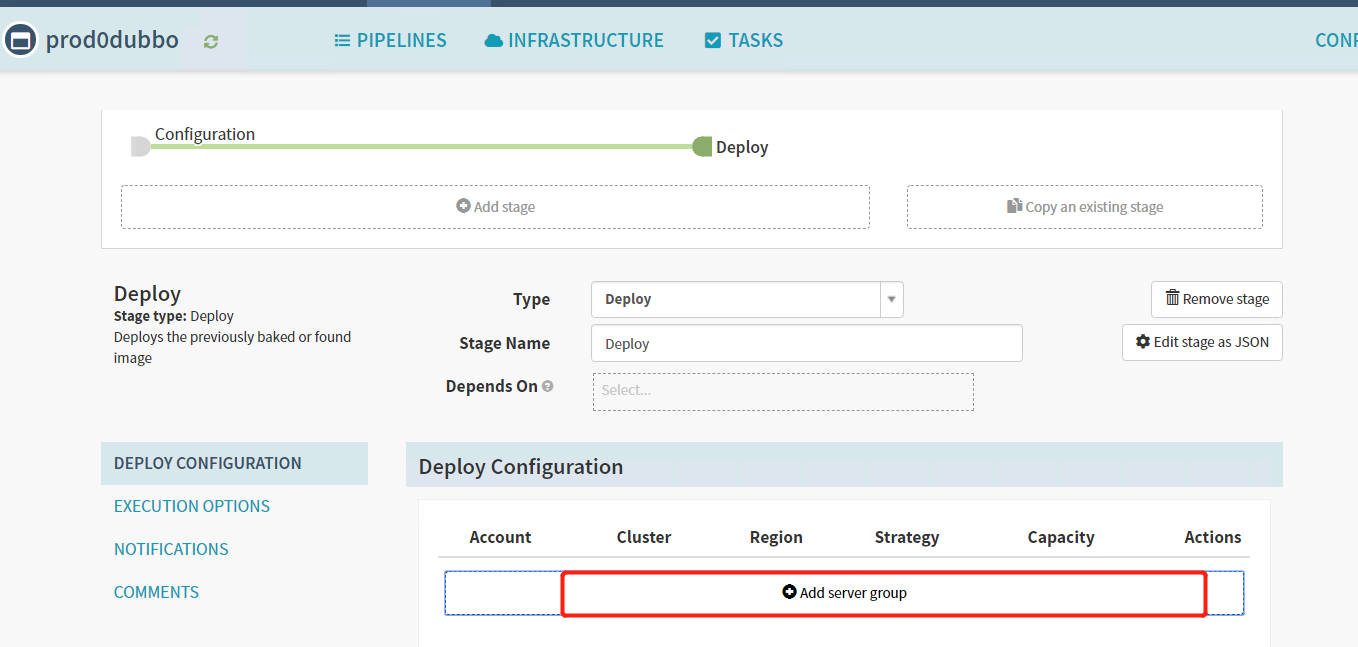1358x647 pixels.
Task: Click the Stage Name input field
Action: (806, 343)
